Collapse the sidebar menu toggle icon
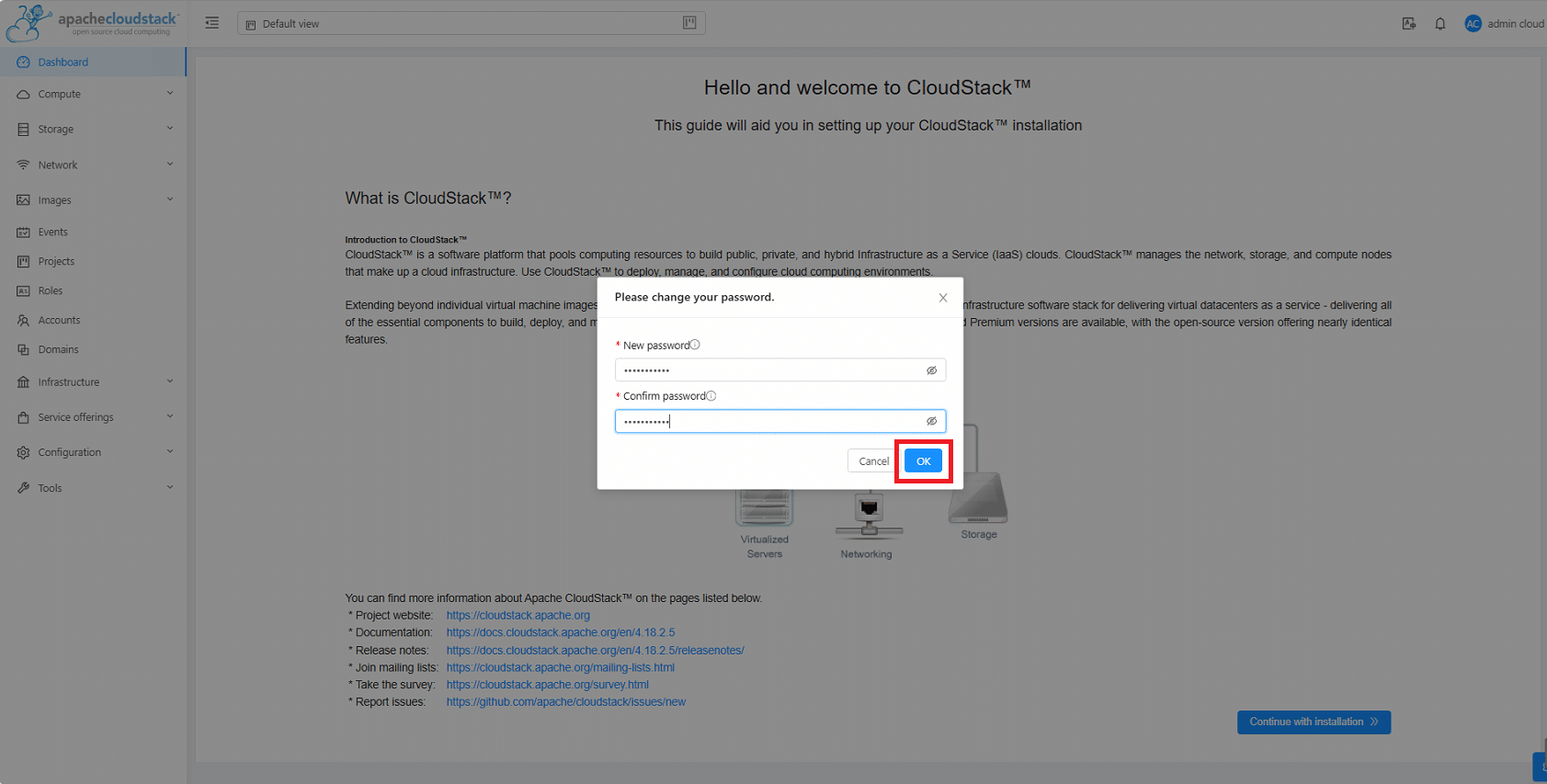The image size is (1547, 784). tap(212, 23)
